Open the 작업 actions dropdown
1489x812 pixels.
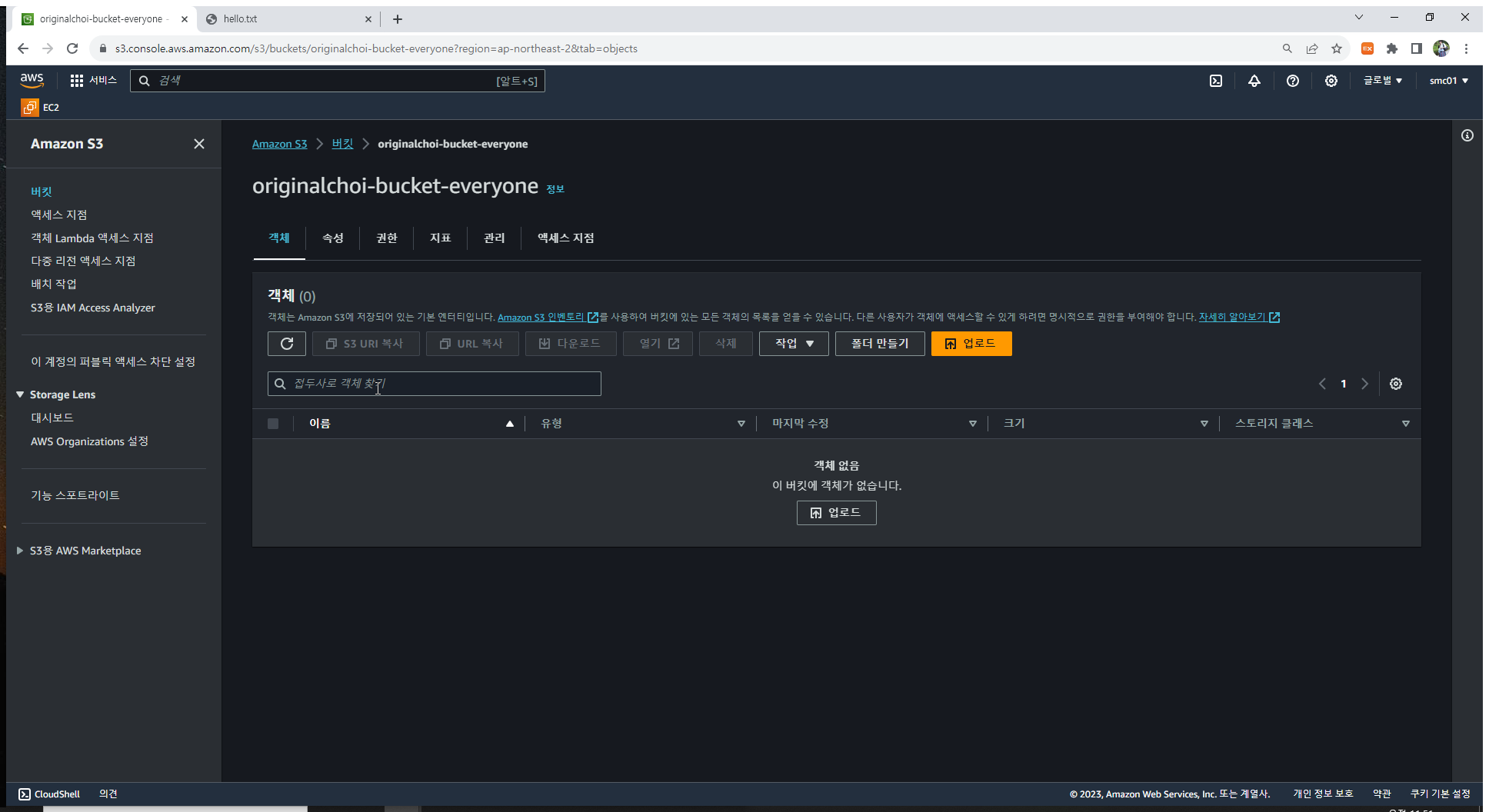click(794, 344)
